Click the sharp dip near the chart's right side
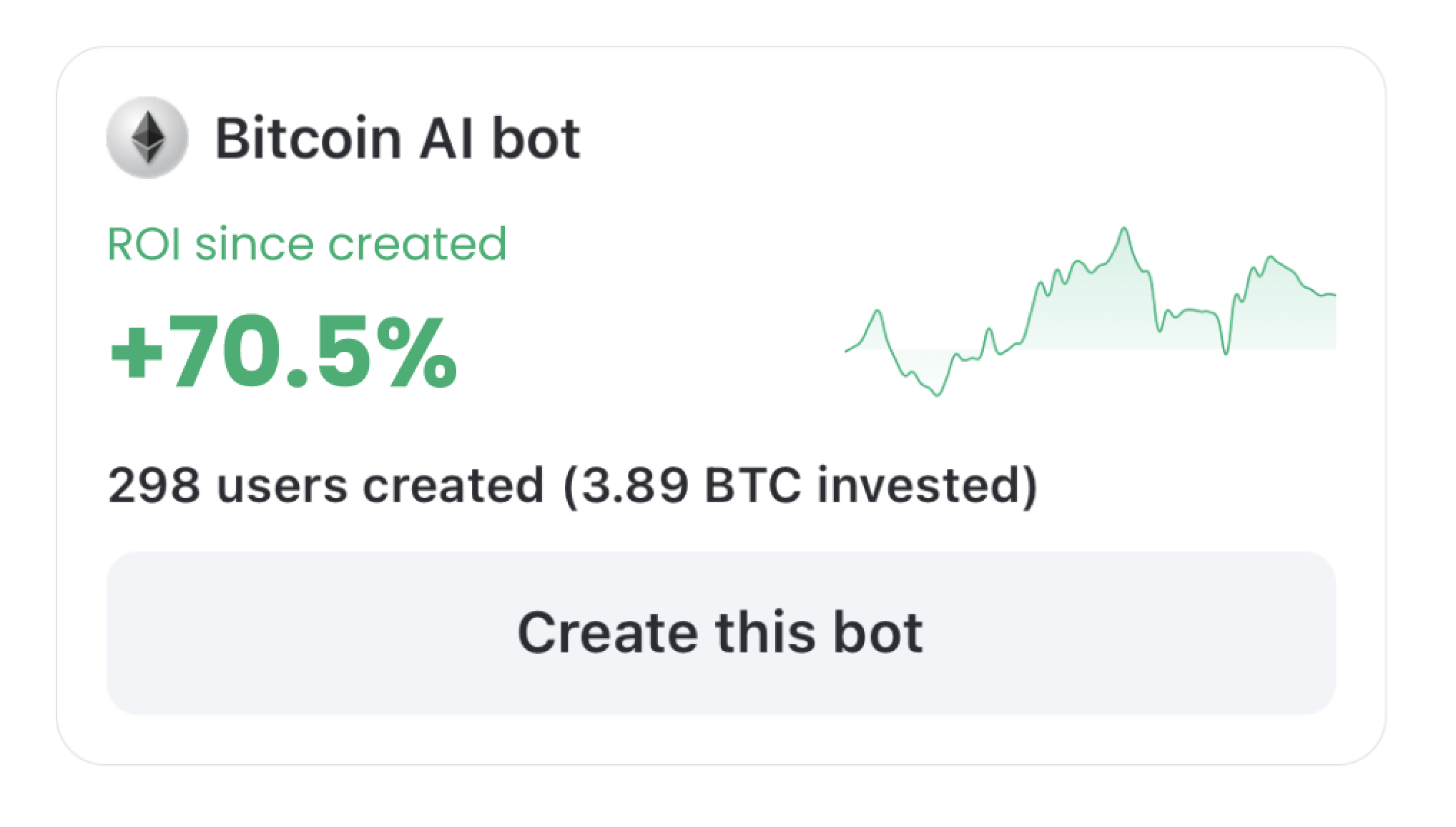This screenshot has width=1456, height=827. coord(1226,352)
